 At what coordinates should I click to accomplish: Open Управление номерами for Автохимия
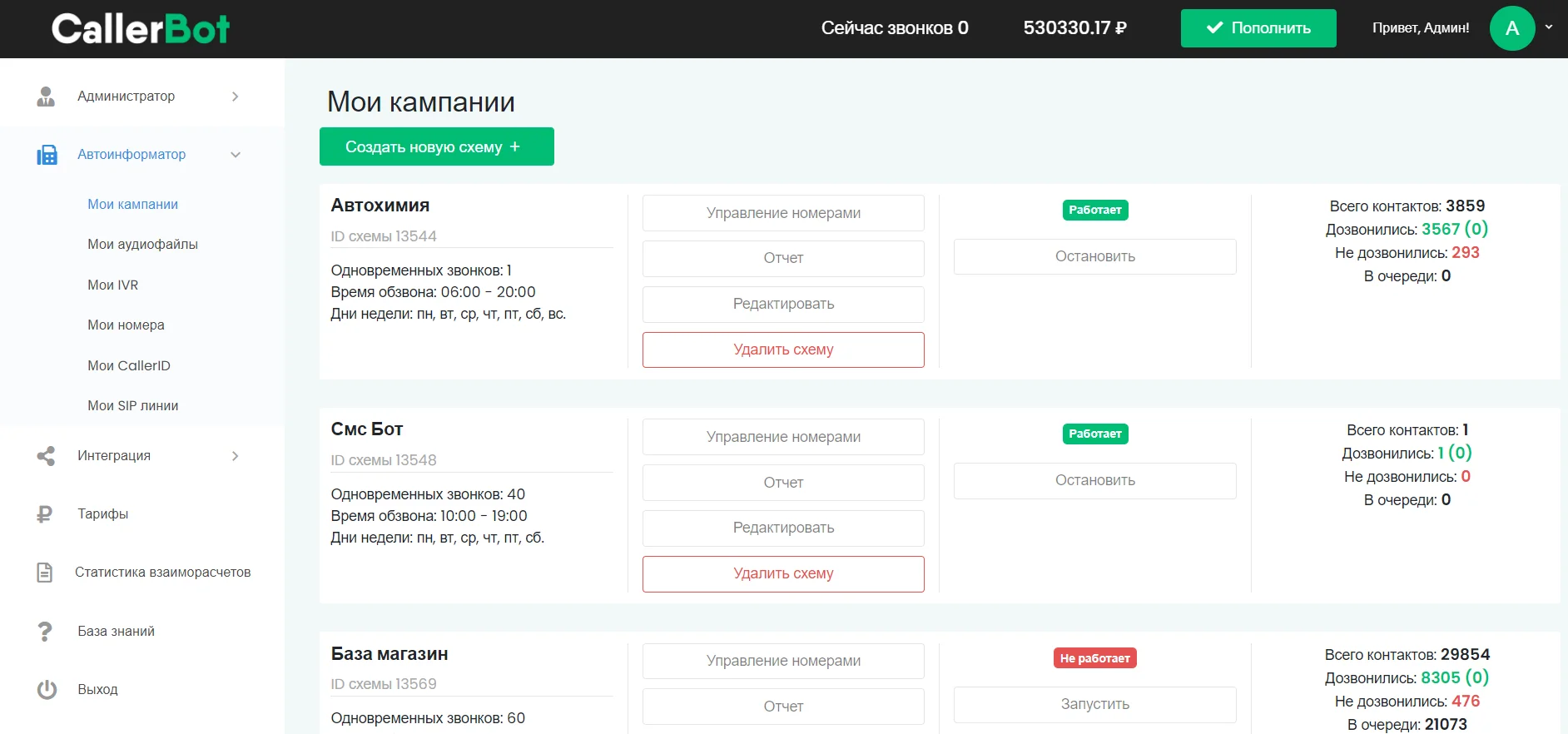click(x=783, y=213)
